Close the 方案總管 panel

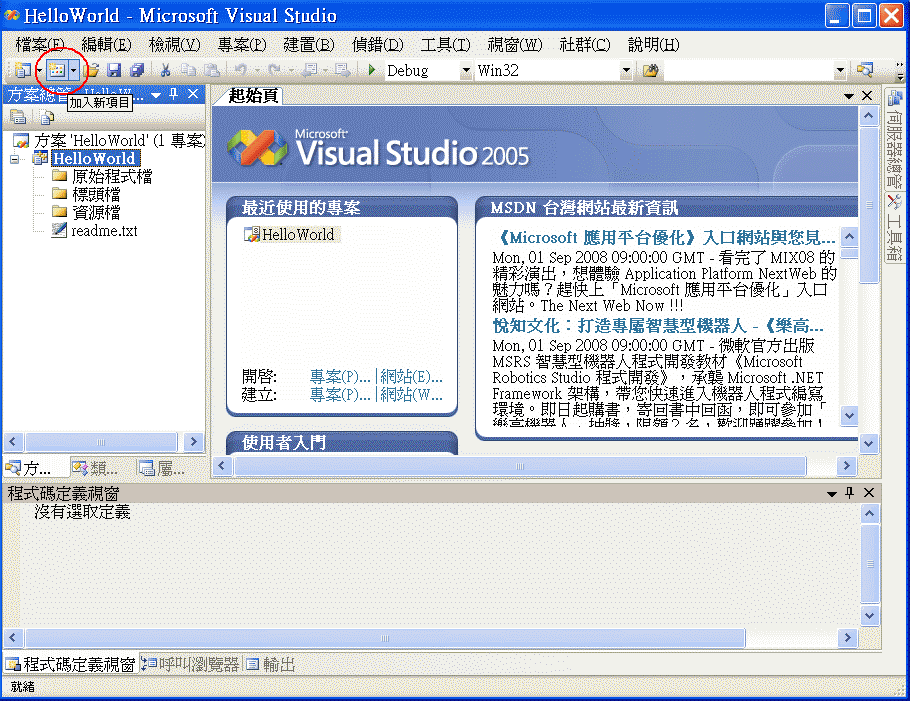(193, 94)
